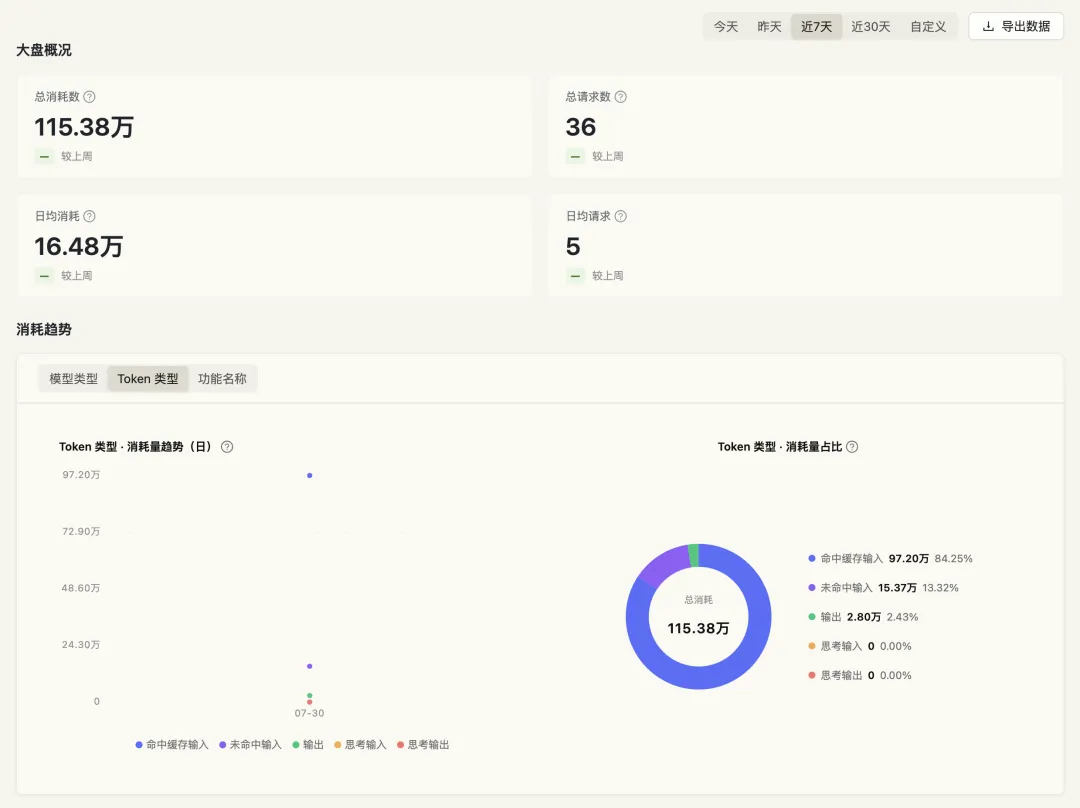Click the help icon next to 总消耗数
The width and height of the screenshot is (1080, 808).
click(90, 97)
